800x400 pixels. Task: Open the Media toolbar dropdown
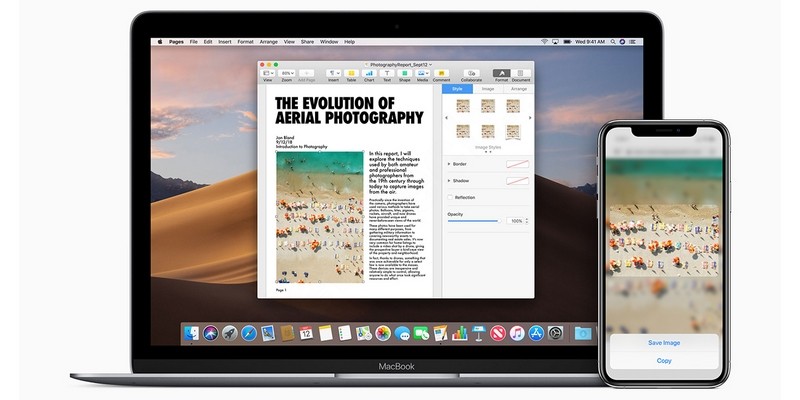click(x=422, y=73)
